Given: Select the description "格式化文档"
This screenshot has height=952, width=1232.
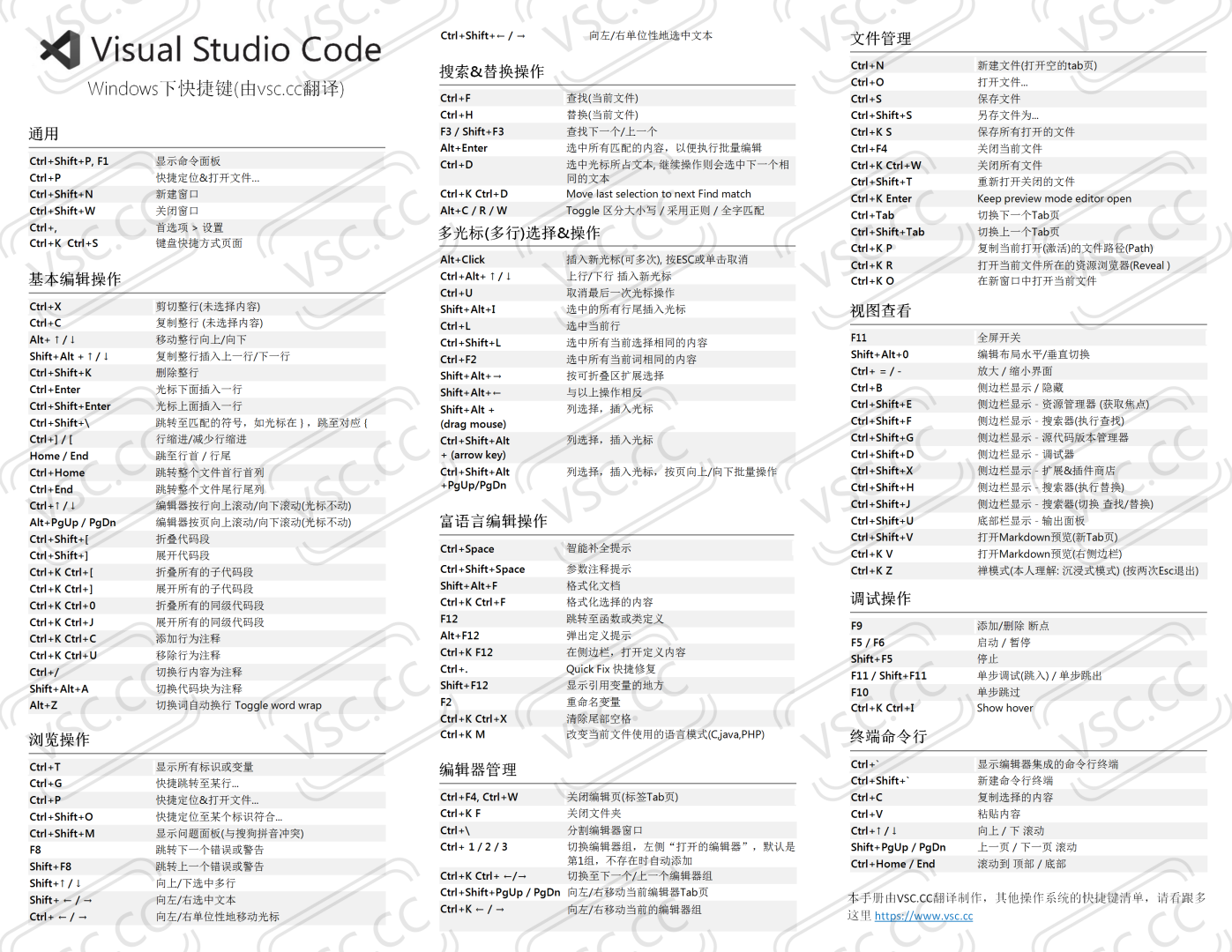Looking at the screenshot, I should coord(594,585).
